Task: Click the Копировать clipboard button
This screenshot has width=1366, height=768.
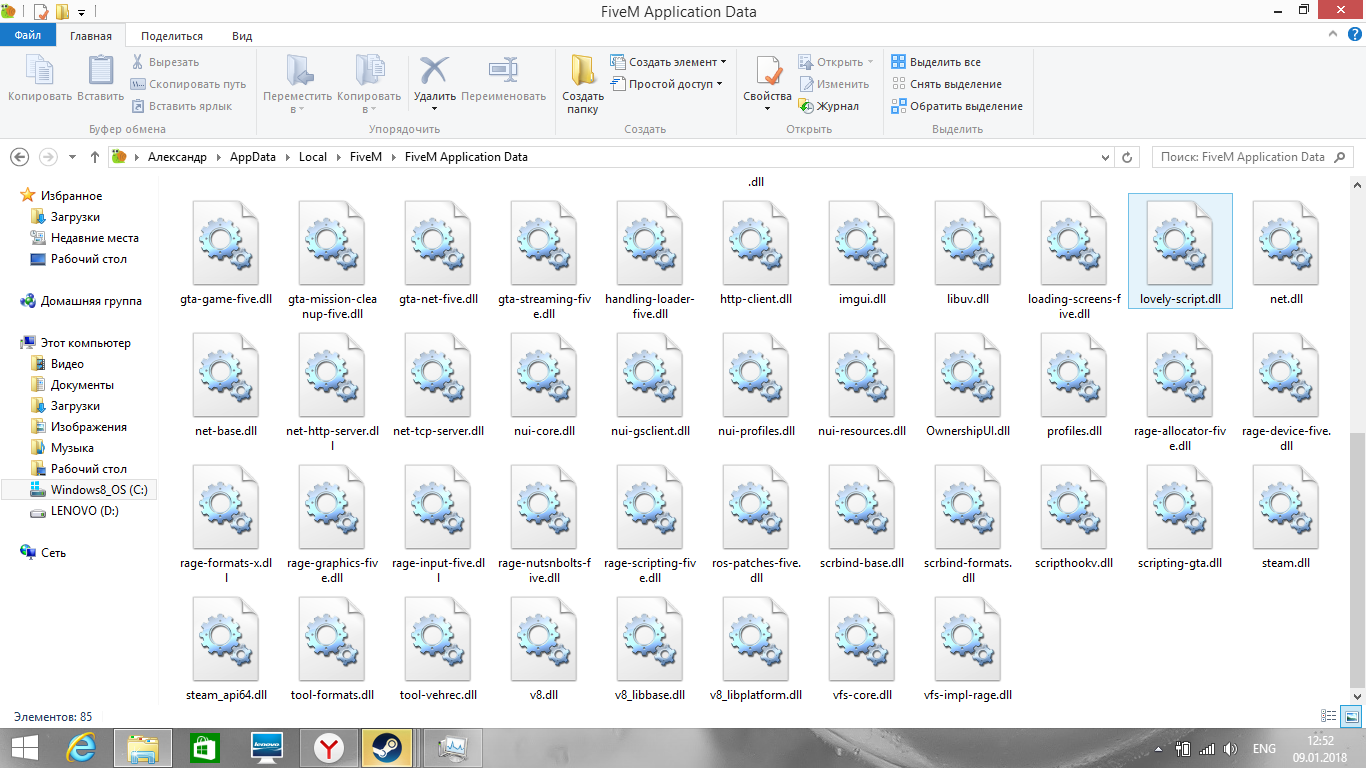Action: [40, 78]
